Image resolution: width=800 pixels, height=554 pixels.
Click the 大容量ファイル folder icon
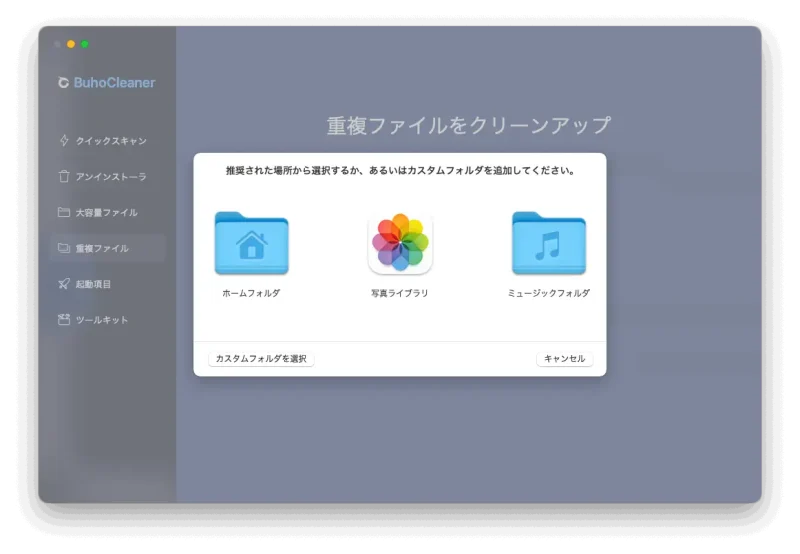pyautogui.click(x=64, y=212)
